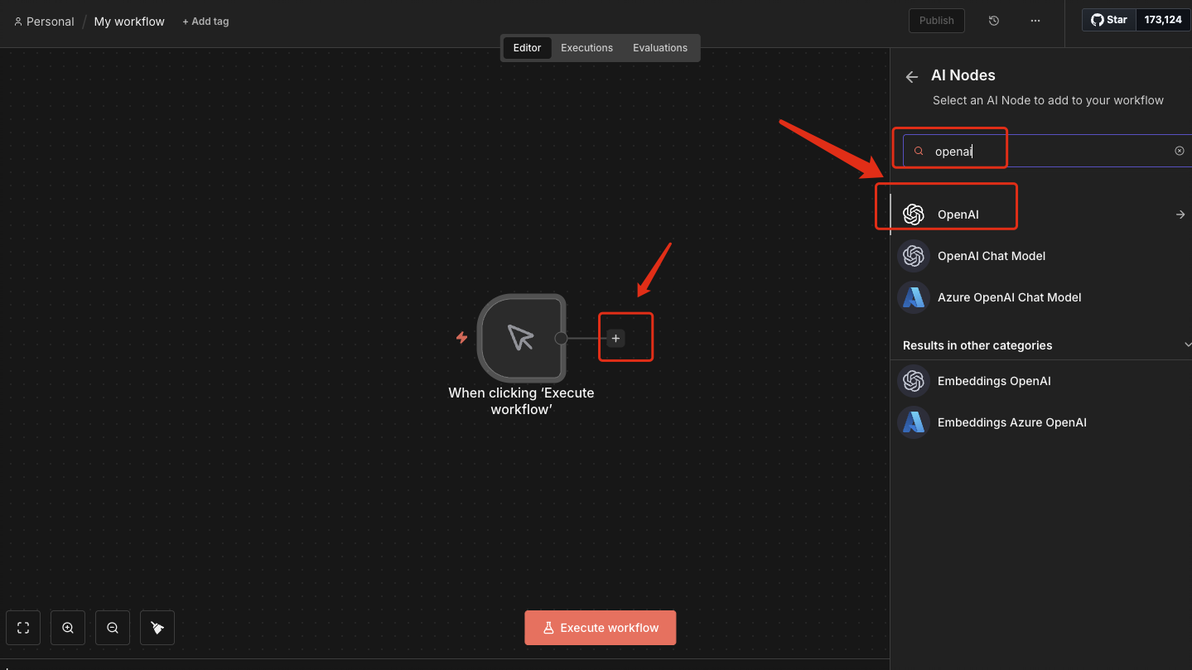
Task: Click the Execute workflow button
Action: (600, 627)
